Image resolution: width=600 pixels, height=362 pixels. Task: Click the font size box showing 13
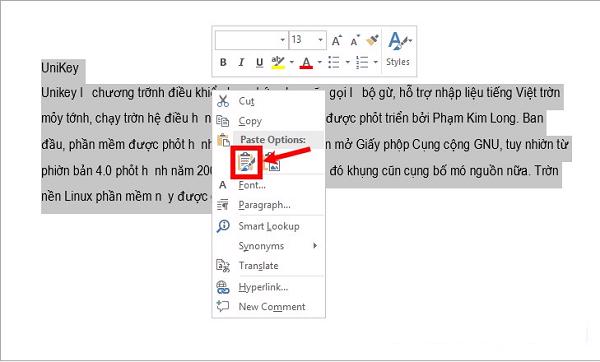[303, 40]
